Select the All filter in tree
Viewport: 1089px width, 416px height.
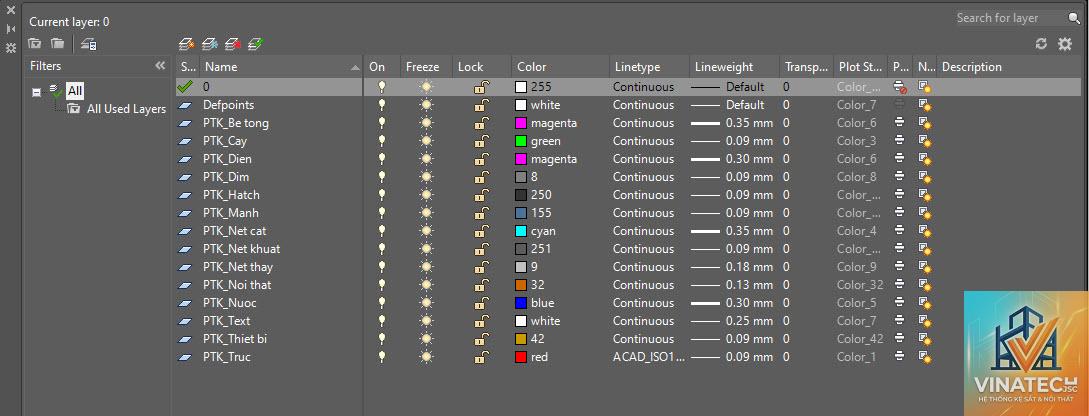[75, 91]
